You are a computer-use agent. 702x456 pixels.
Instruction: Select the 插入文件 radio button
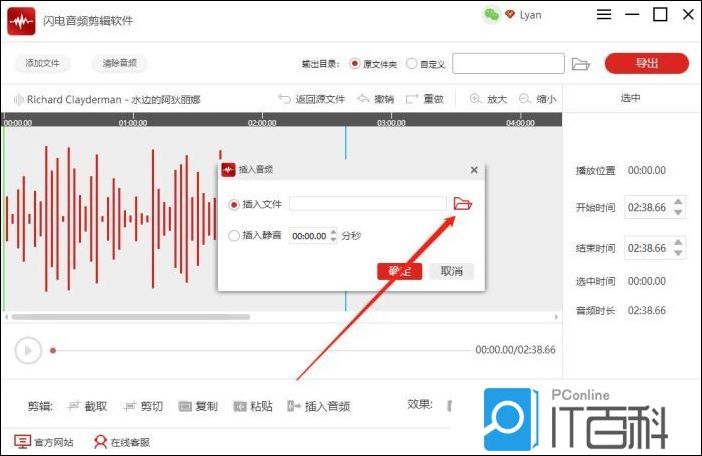(234, 205)
